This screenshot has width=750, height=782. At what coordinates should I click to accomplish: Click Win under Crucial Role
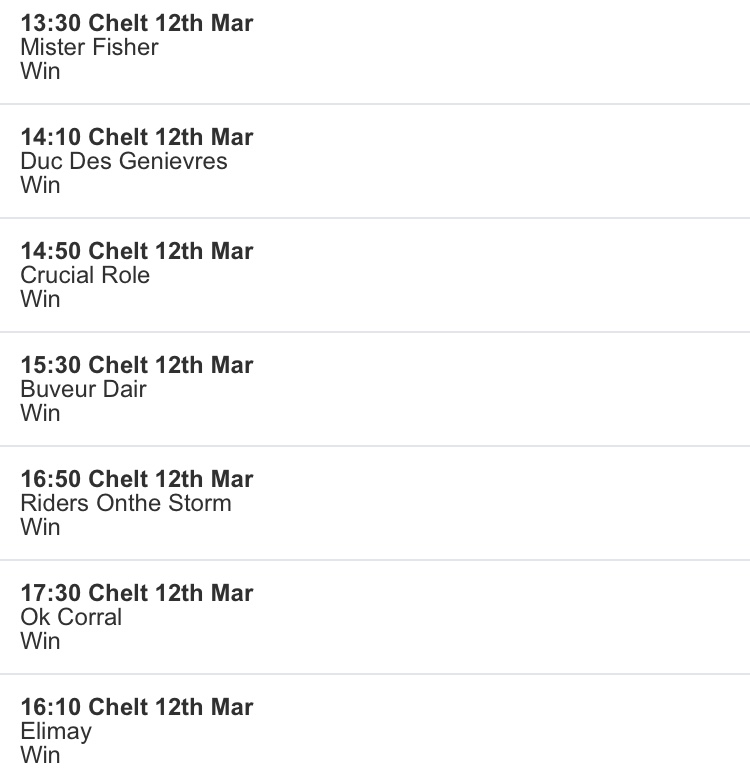[x=40, y=299]
